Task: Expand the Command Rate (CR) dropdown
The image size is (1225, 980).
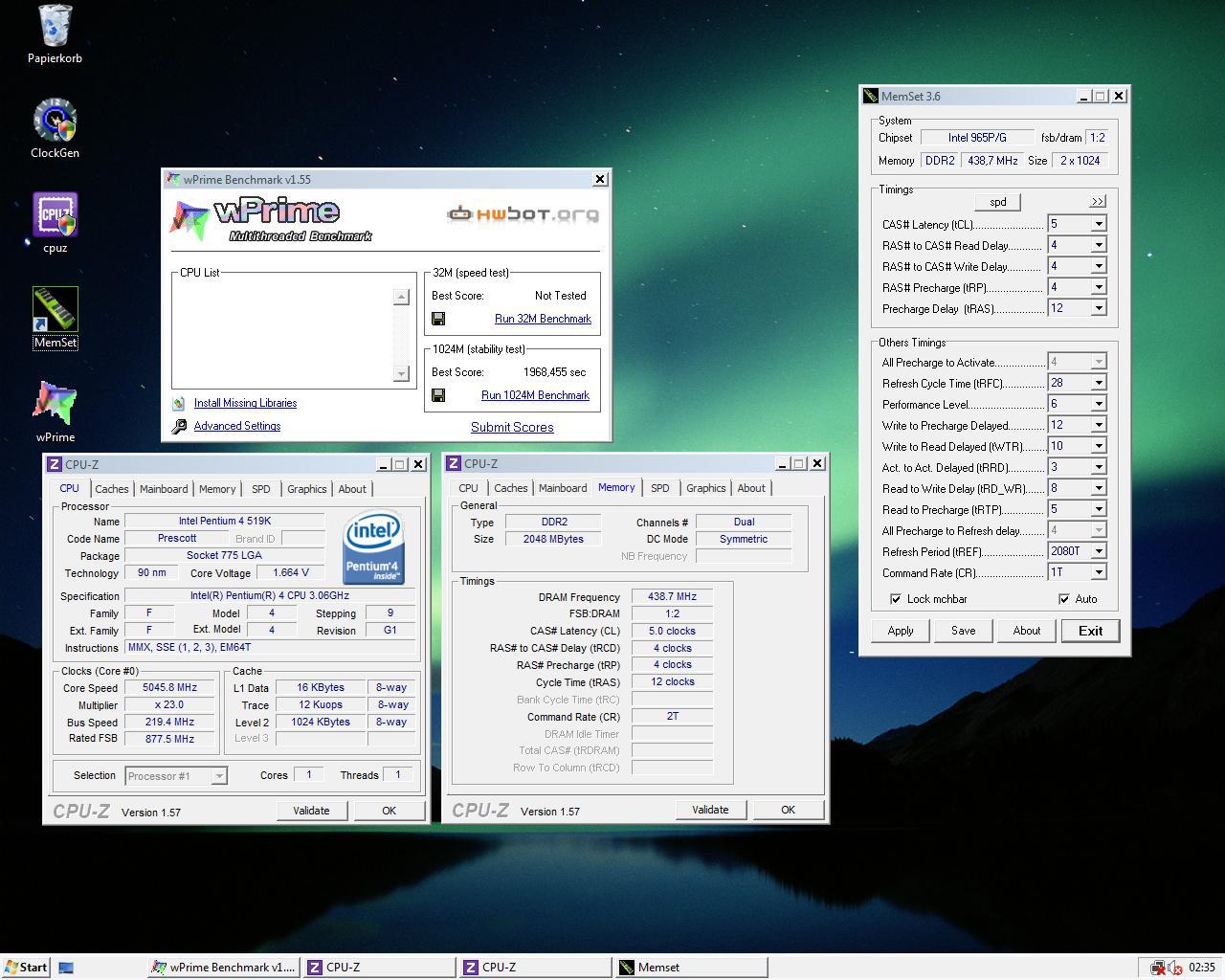Action: coord(1099,572)
